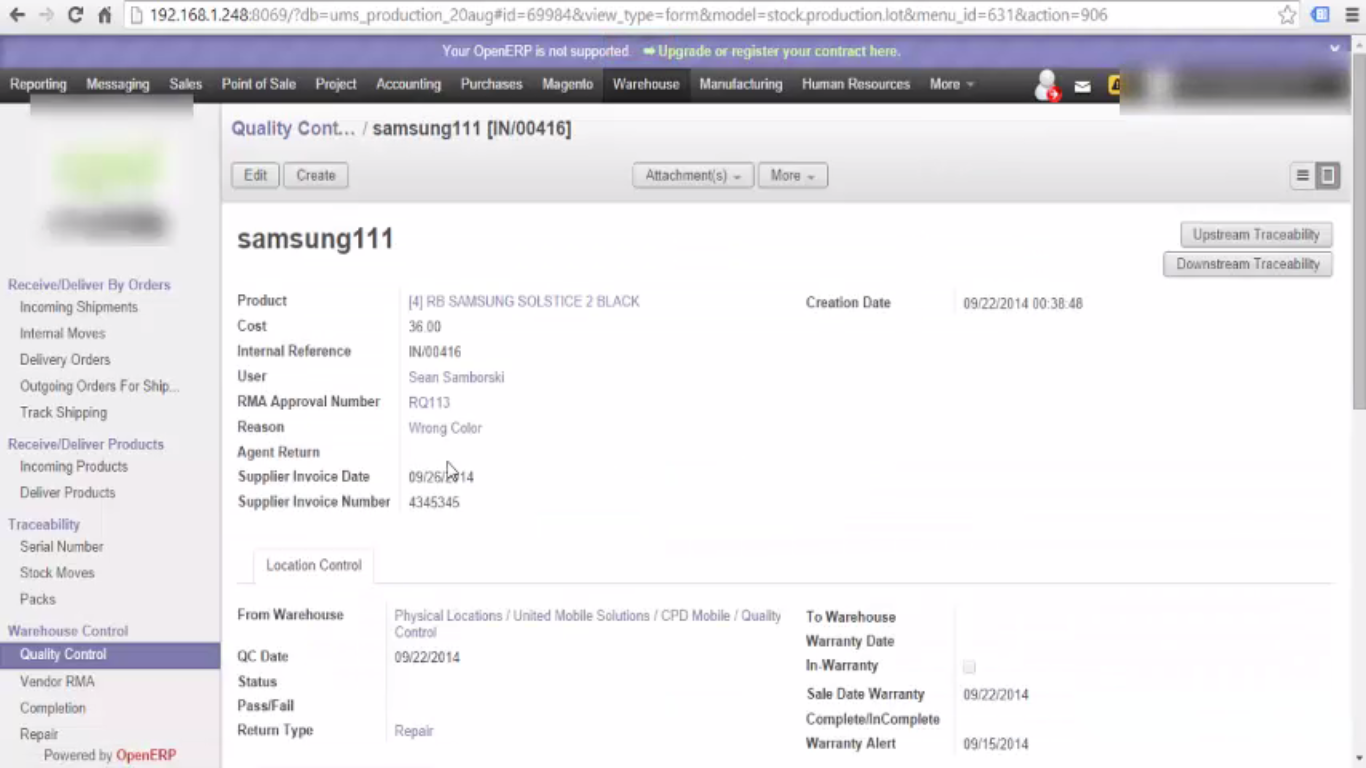Toggle the In-Warranty checkbox
This screenshot has height=768, width=1366.
click(x=969, y=666)
